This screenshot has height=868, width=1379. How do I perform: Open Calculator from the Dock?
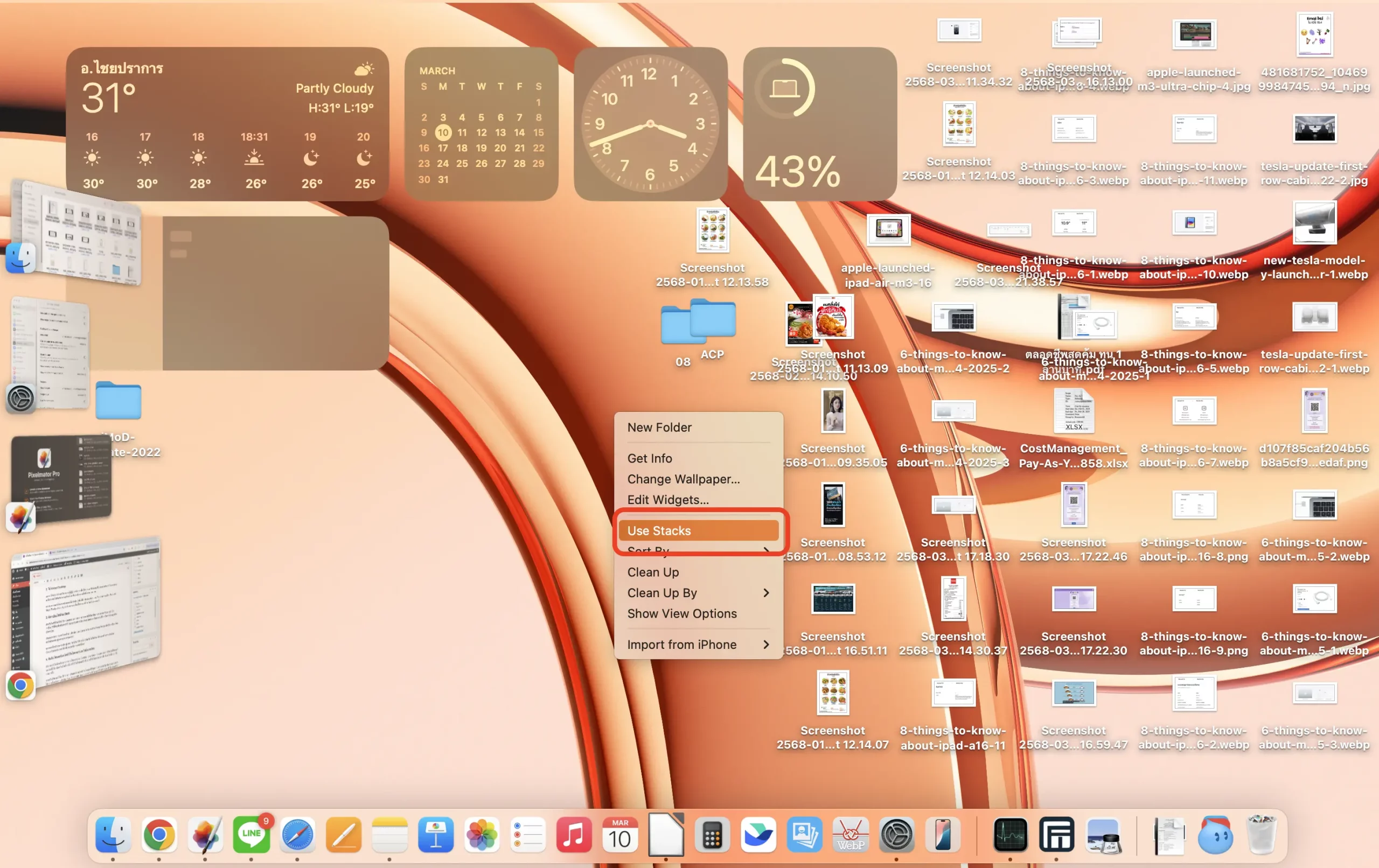tap(712, 835)
